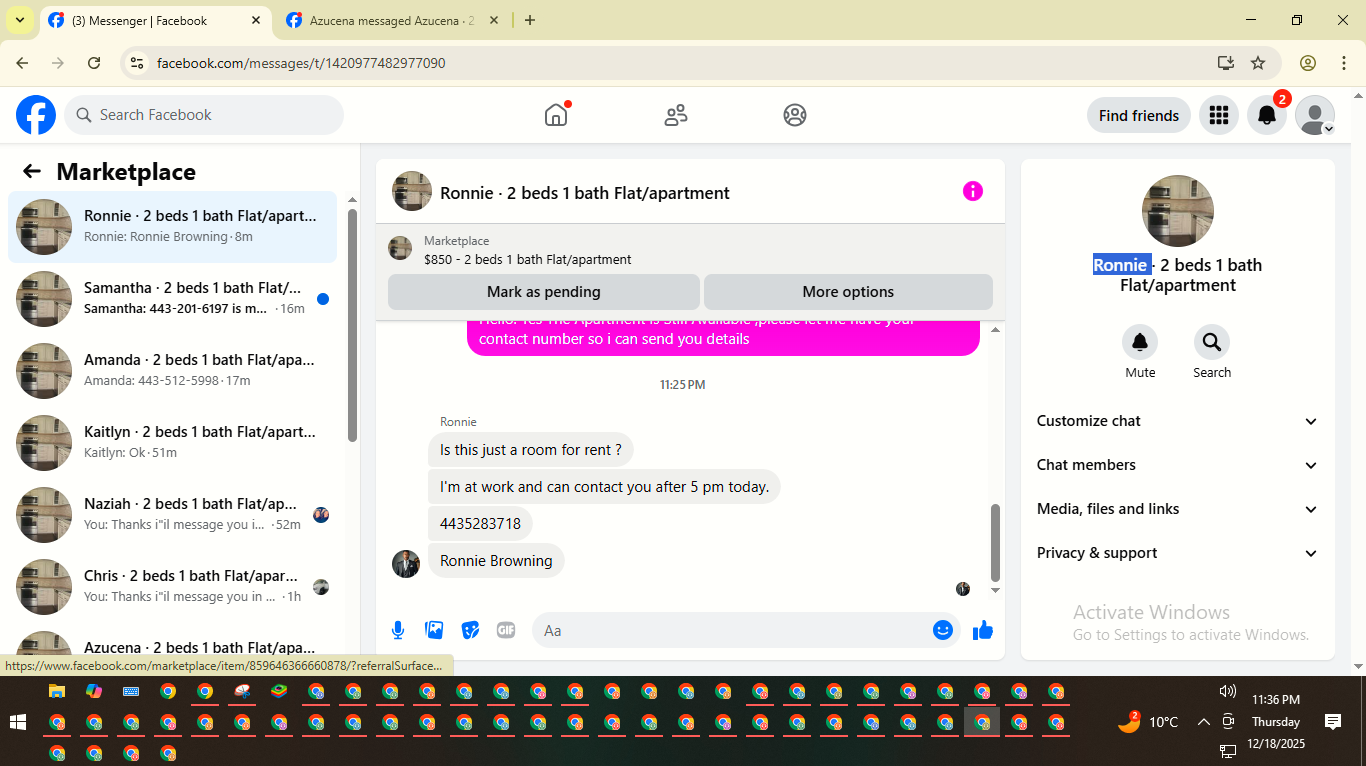Open Samantha conversation in the list
Viewport: 1366px width, 766px height.
pyautogui.click(x=172, y=299)
